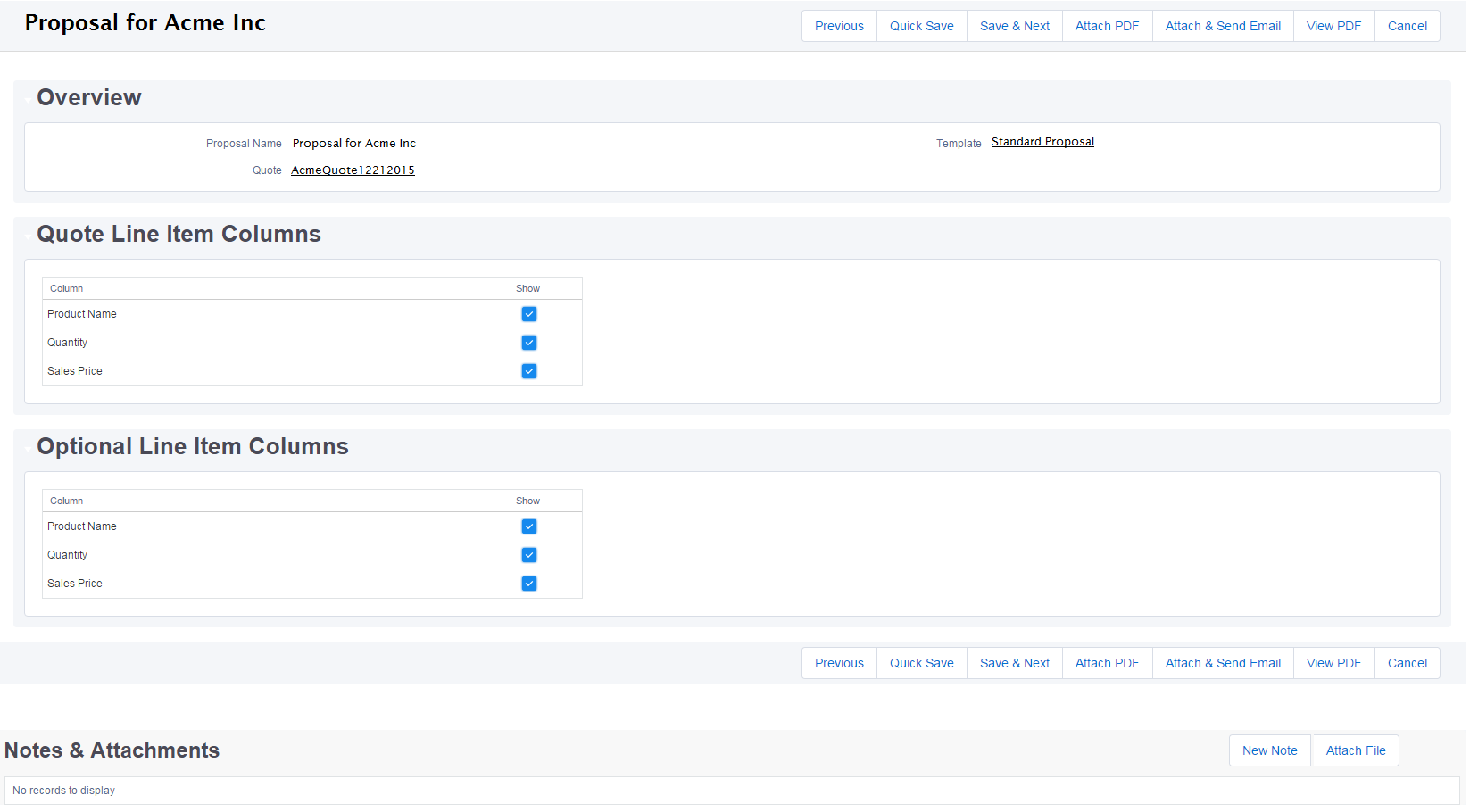Image resolution: width=1470 pixels, height=812 pixels.
Task: Toggle Product Name in Optional Line Item Columns
Action: [529, 526]
